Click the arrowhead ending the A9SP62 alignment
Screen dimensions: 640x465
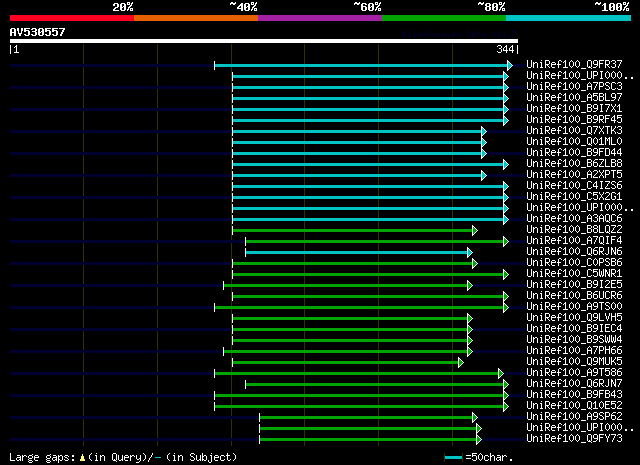tap(475, 418)
